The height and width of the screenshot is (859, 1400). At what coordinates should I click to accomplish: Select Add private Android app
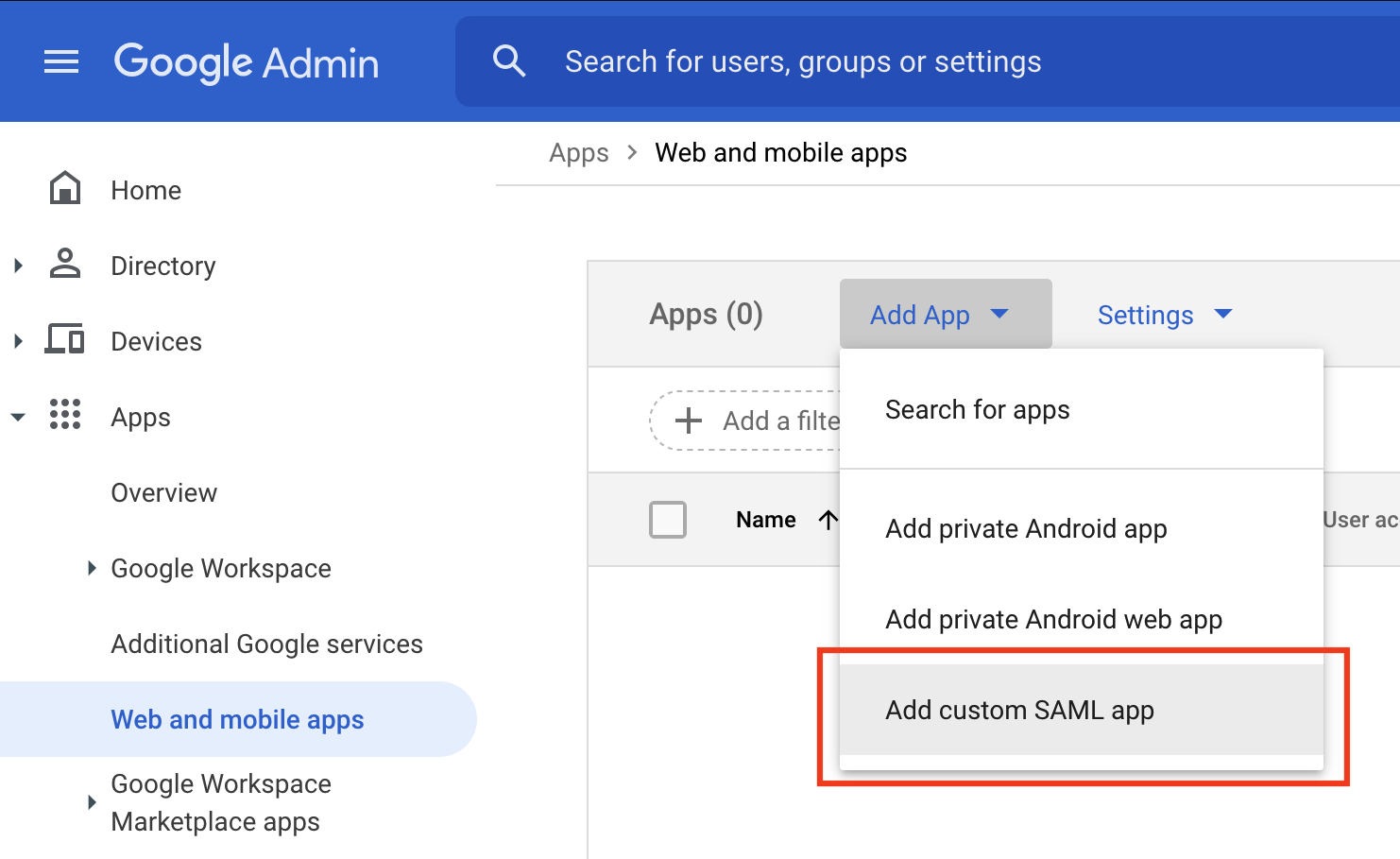pos(1026,528)
